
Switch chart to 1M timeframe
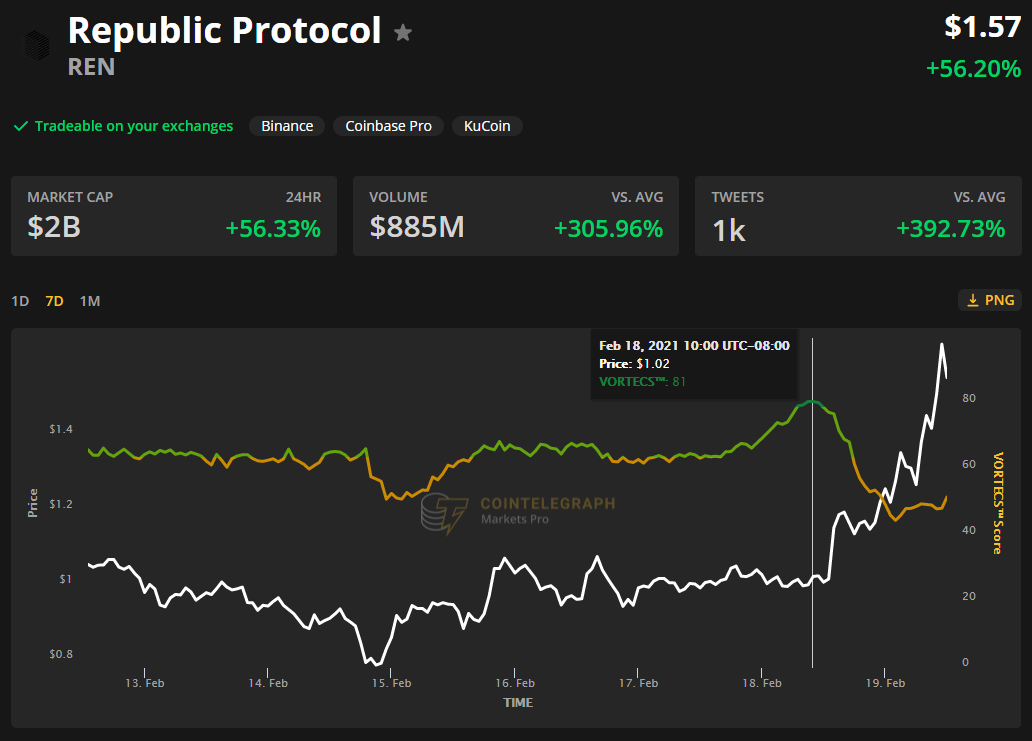click(x=90, y=301)
